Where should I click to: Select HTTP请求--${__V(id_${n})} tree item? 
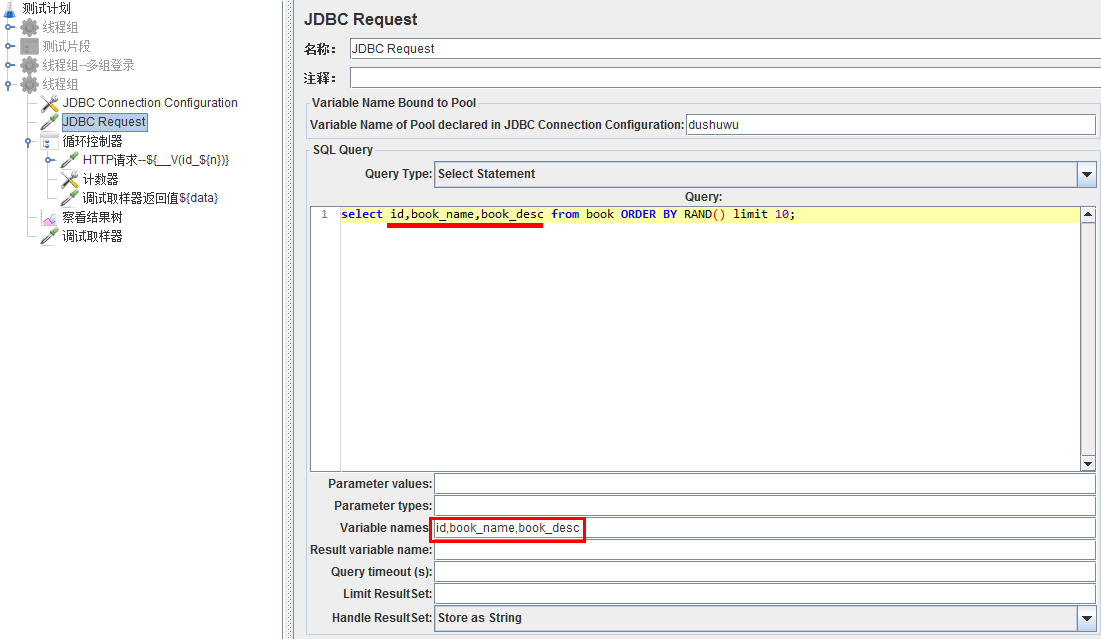156,160
